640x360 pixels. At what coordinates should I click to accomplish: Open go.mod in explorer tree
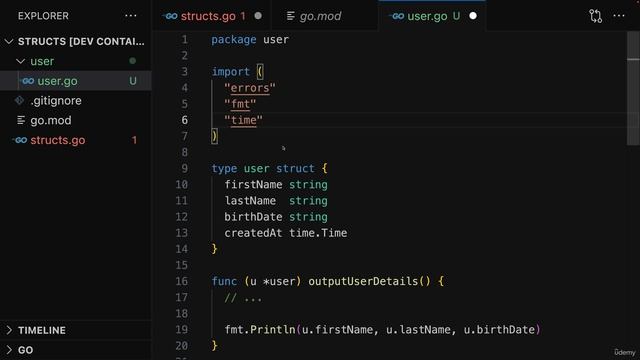tap(51, 120)
